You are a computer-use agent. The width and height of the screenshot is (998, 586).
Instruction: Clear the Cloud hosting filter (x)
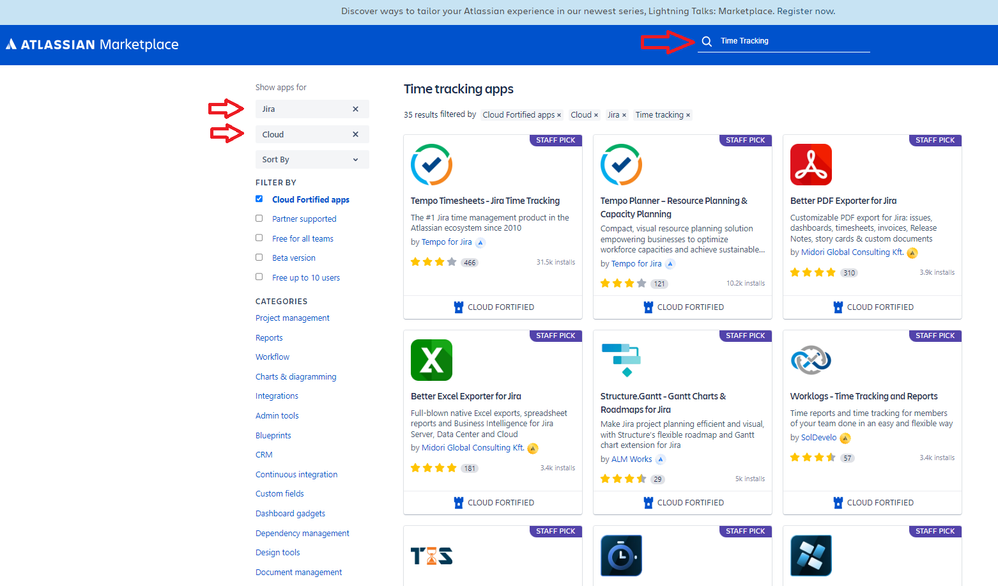point(355,134)
